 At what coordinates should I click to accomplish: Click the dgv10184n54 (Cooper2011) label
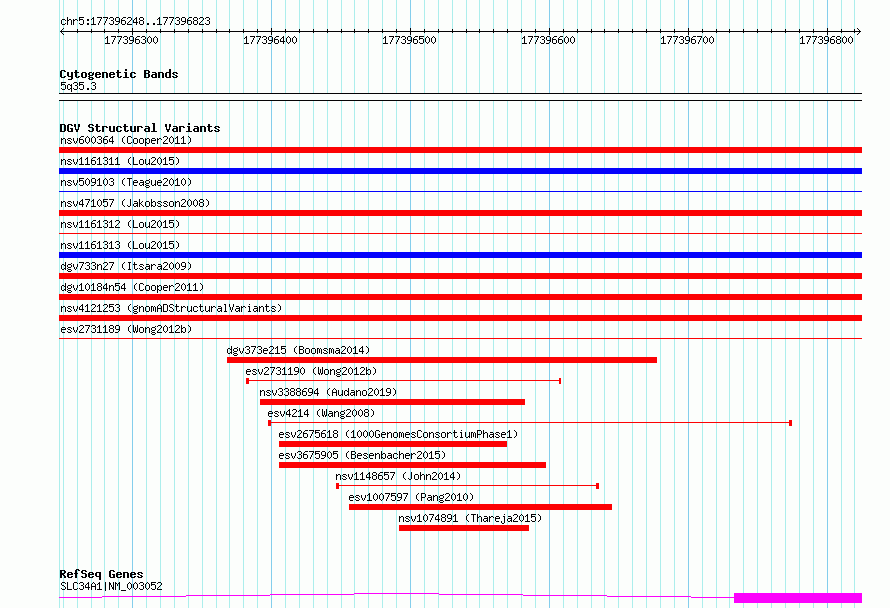pyautogui.click(x=132, y=287)
